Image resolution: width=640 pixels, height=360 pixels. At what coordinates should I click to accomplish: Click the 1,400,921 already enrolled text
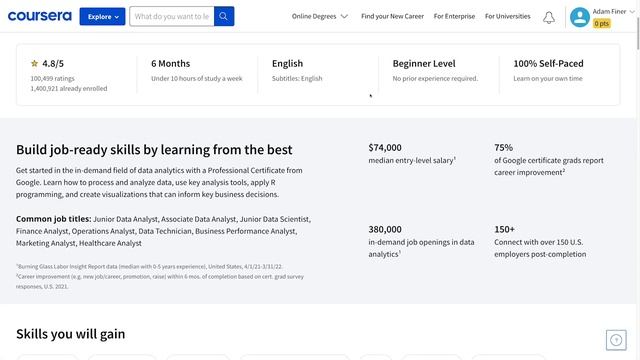point(69,88)
